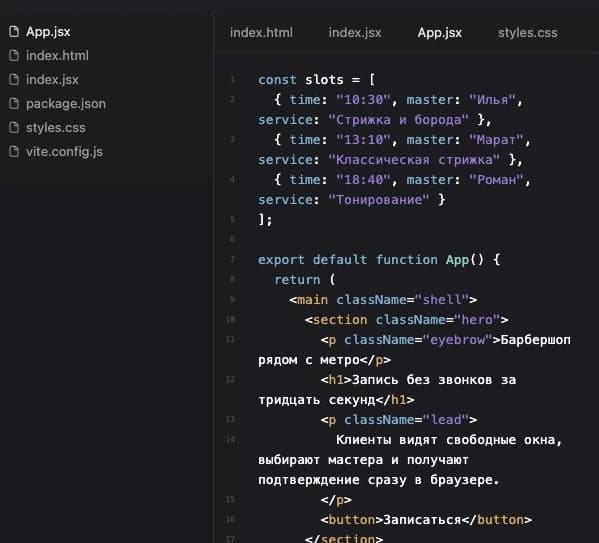599x543 pixels.
Task: Open App.jsx from the sidebar file list
Action: pyautogui.click(x=48, y=32)
